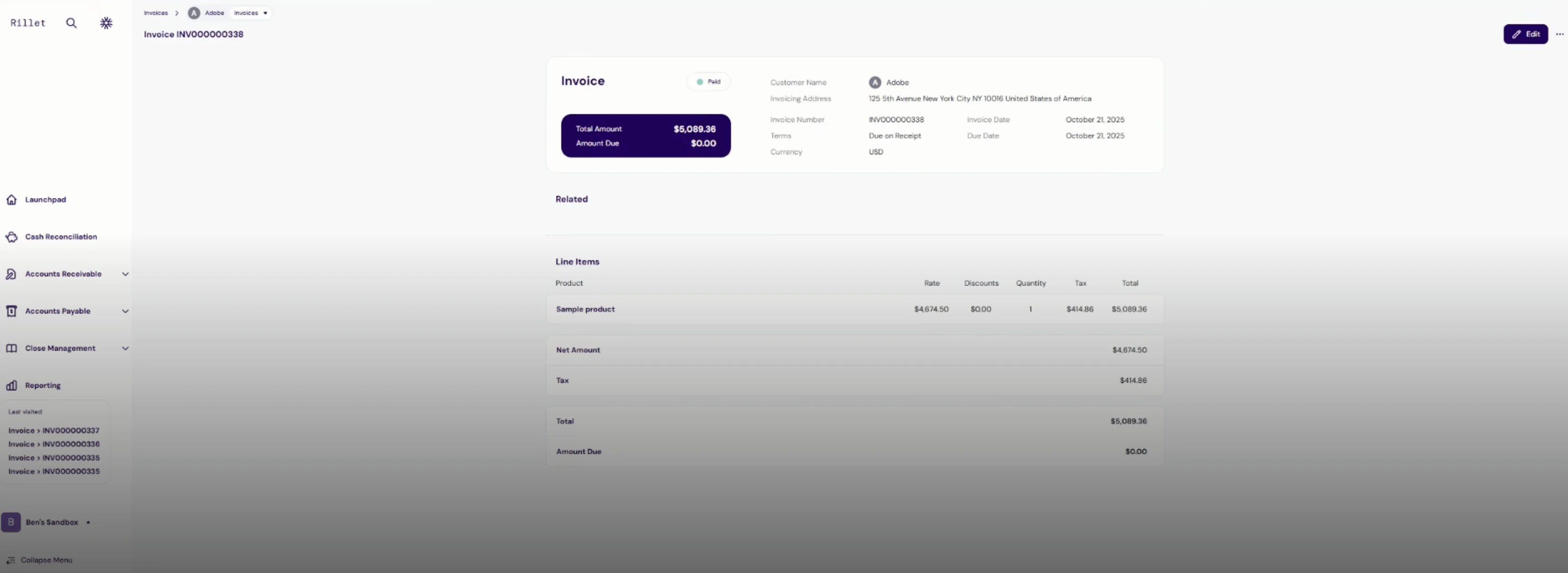Open the Invoices breadcrumb dropdown
Image resolution: width=1568 pixels, height=573 pixels.
coord(250,13)
